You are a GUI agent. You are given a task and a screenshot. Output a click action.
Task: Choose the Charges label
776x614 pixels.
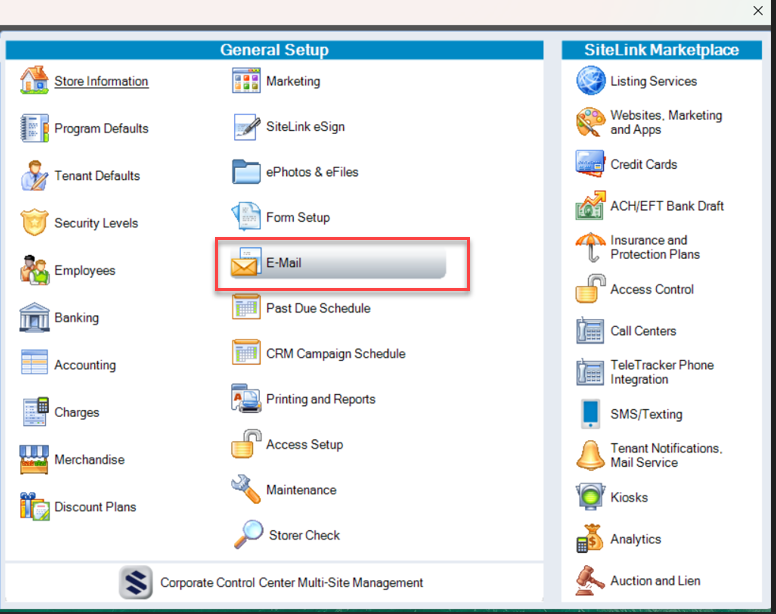(77, 412)
